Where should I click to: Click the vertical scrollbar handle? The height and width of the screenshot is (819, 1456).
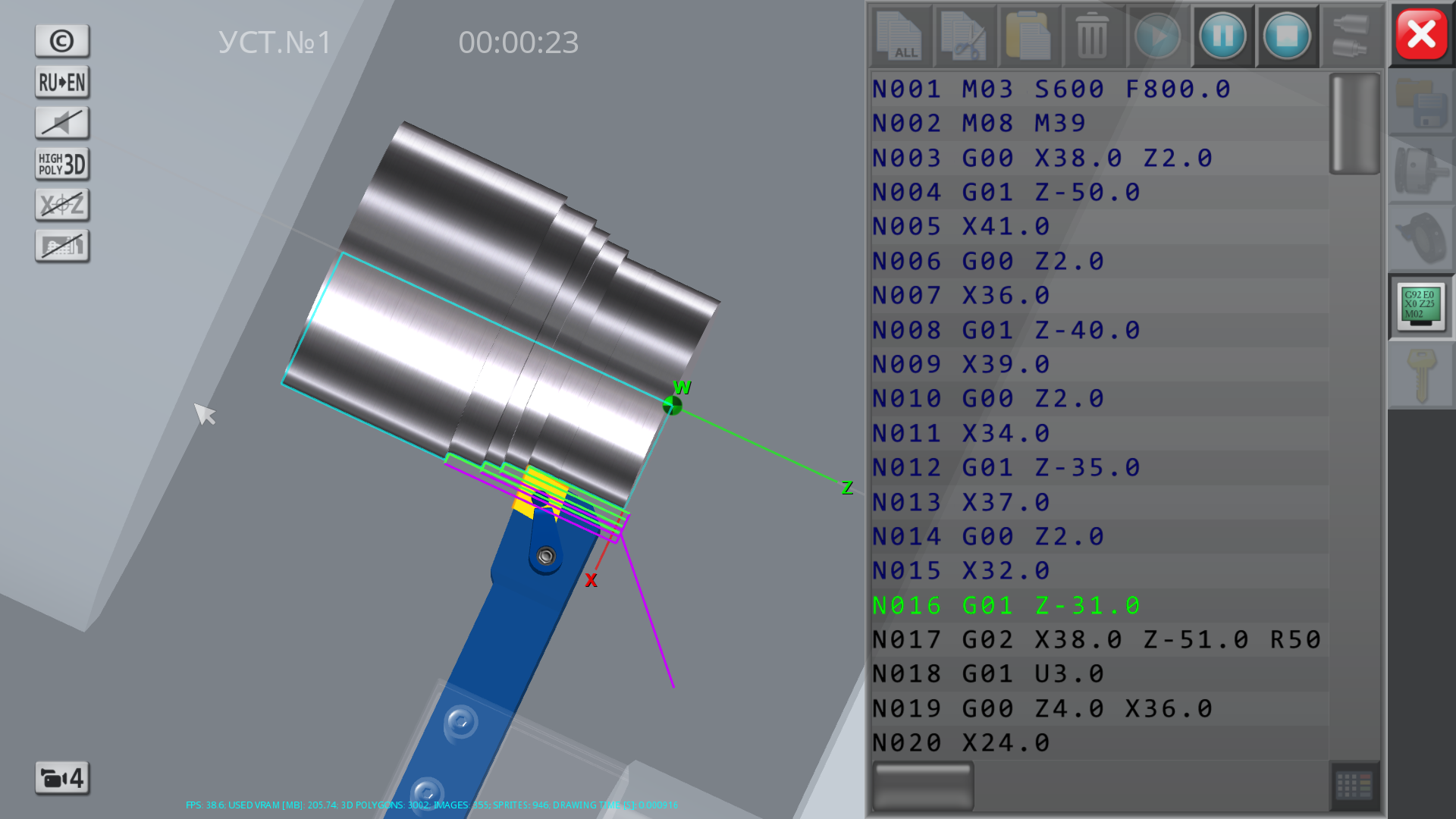[x=1354, y=124]
